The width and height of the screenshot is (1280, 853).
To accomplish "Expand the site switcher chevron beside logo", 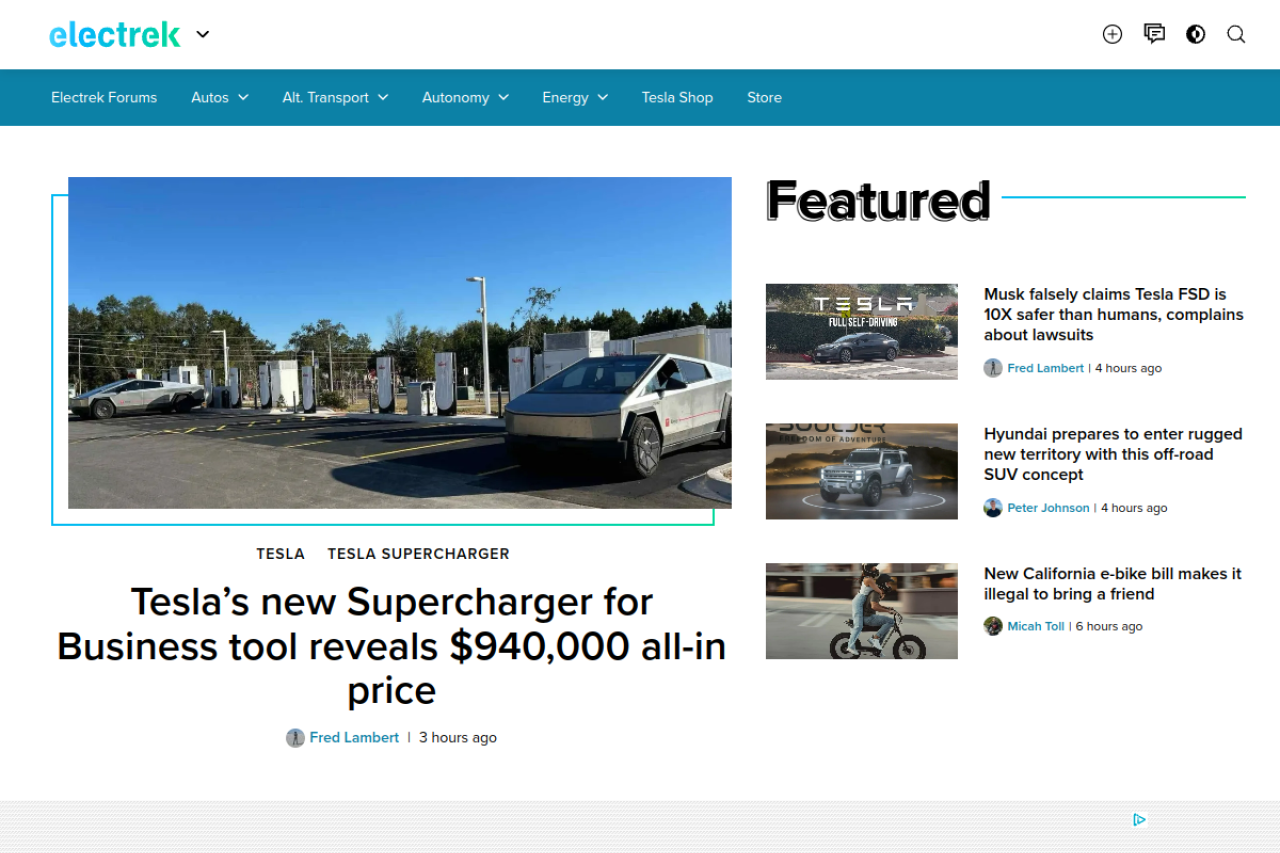I will click(x=203, y=34).
